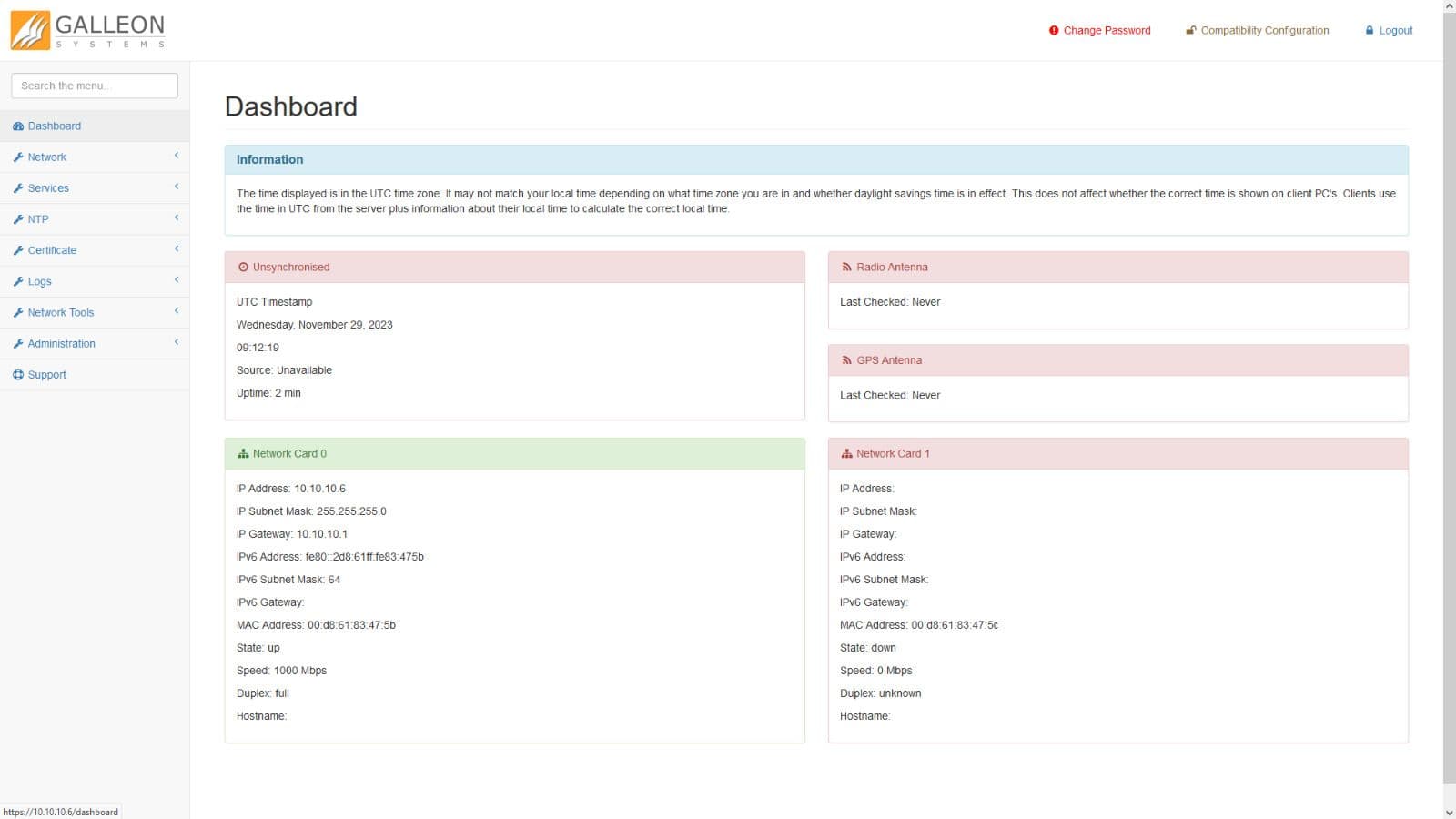This screenshot has width=1456, height=819.
Task: Click the Galleon Systems logo
Action: 87,30
